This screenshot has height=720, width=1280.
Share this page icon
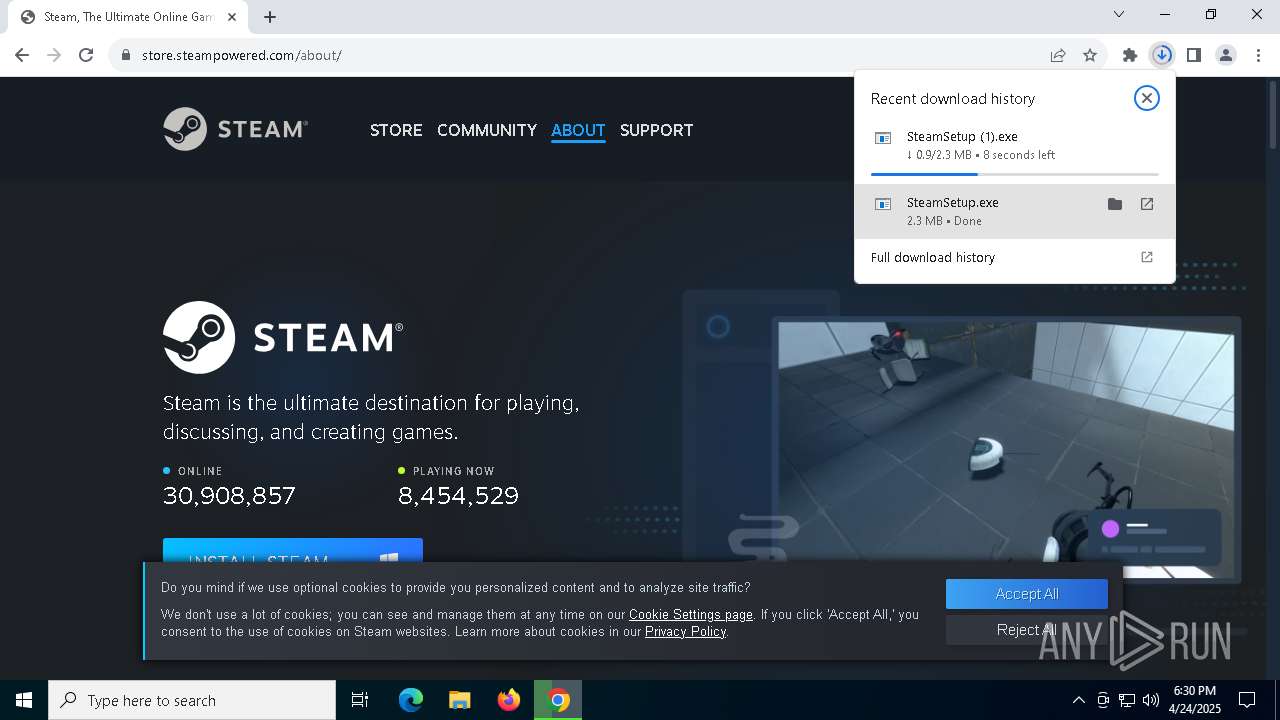coord(1058,55)
